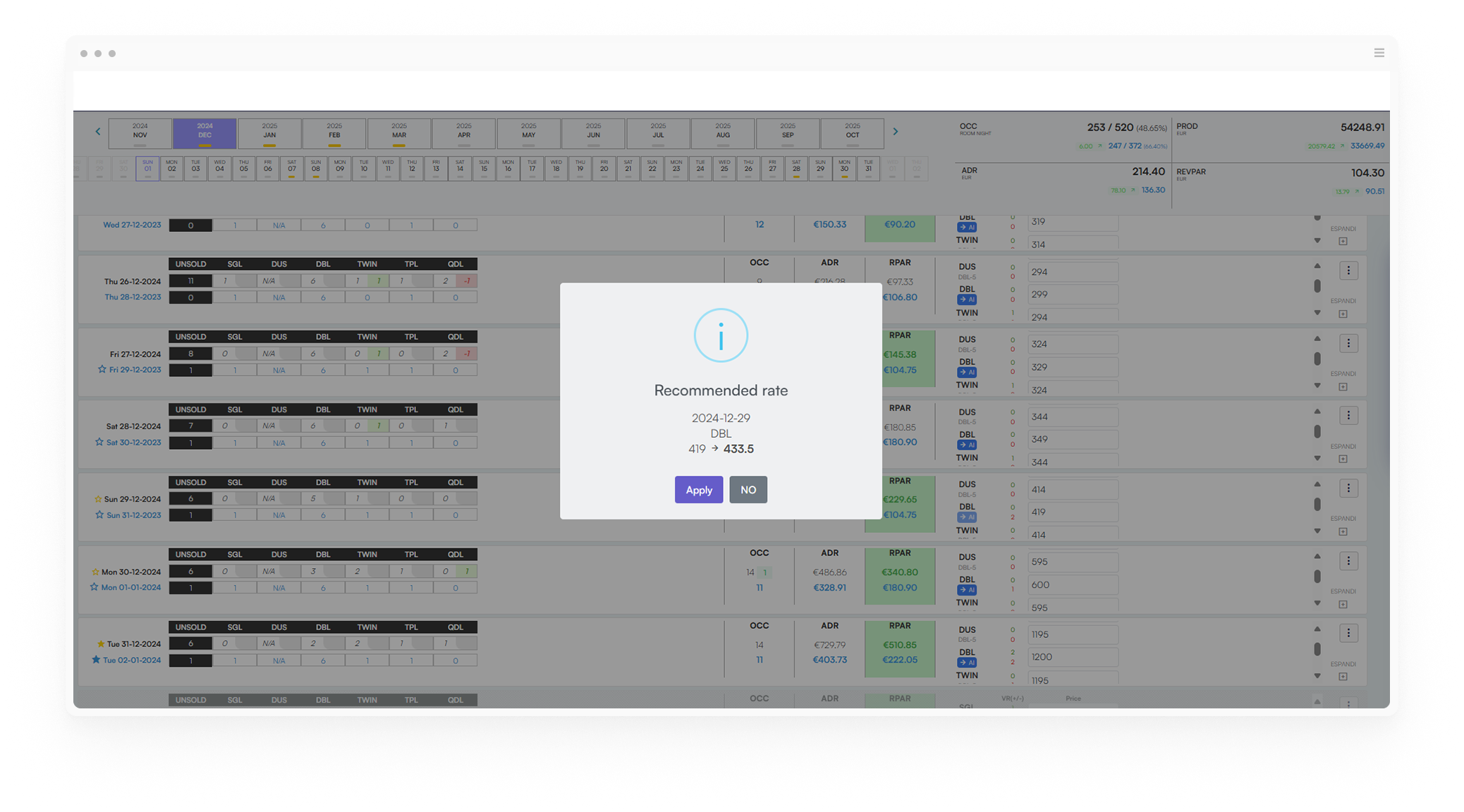Screen dimensions: 1464x812
Task: Decline recommendation with NO button
Action: click(x=748, y=490)
